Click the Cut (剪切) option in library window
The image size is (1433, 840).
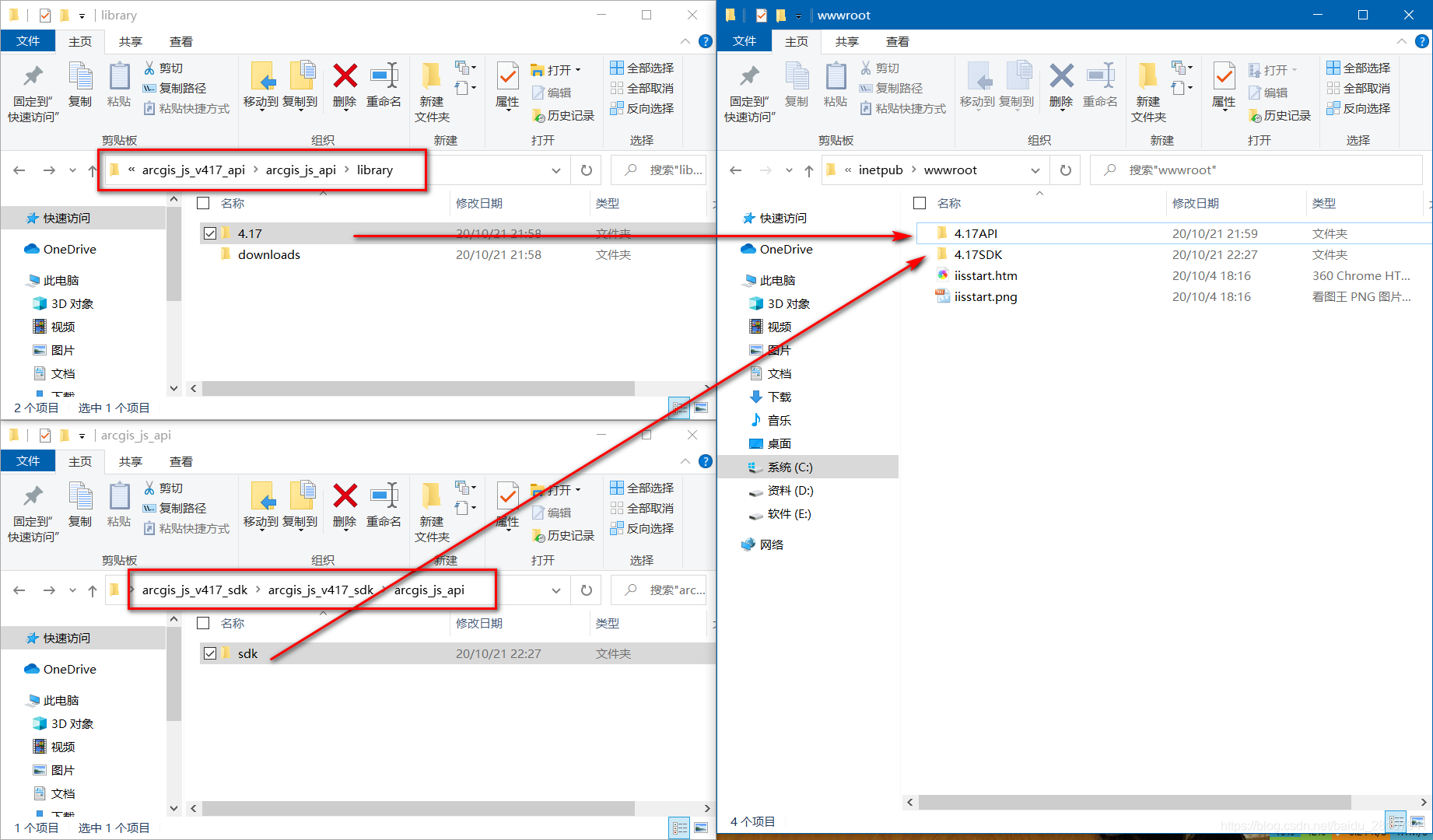[x=163, y=68]
